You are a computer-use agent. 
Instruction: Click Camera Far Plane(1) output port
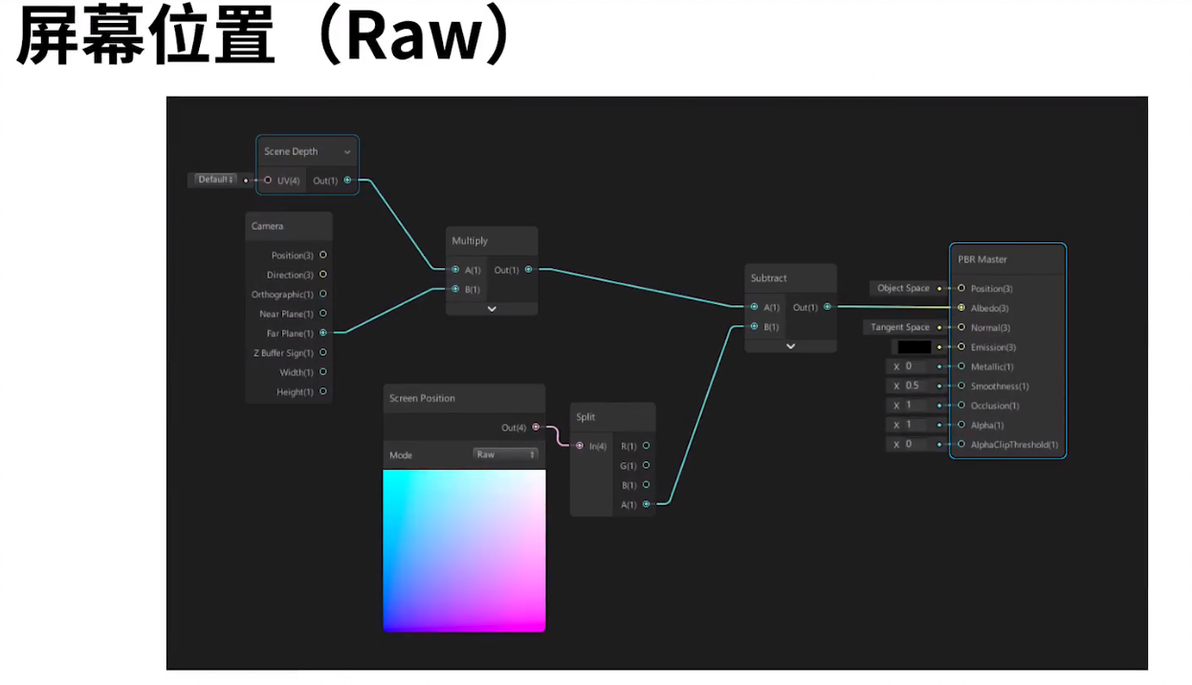pos(323,333)
